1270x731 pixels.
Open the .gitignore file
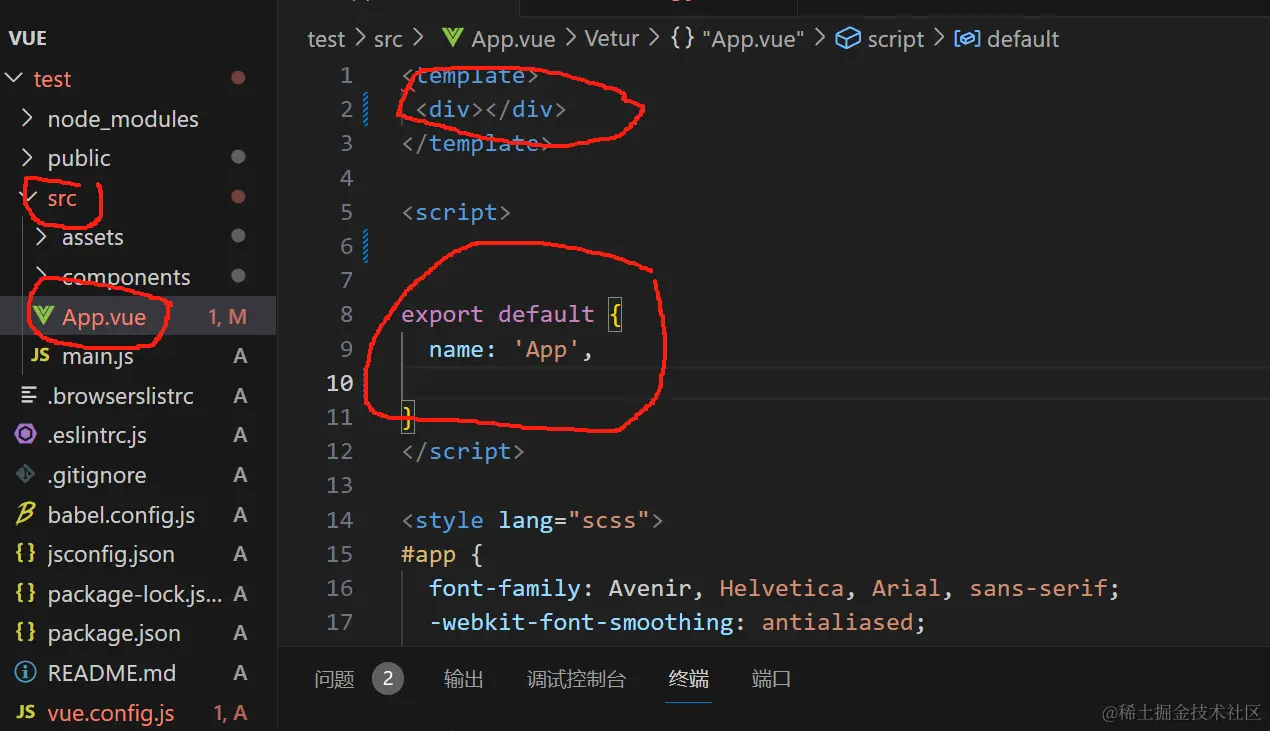coord(97,475)
